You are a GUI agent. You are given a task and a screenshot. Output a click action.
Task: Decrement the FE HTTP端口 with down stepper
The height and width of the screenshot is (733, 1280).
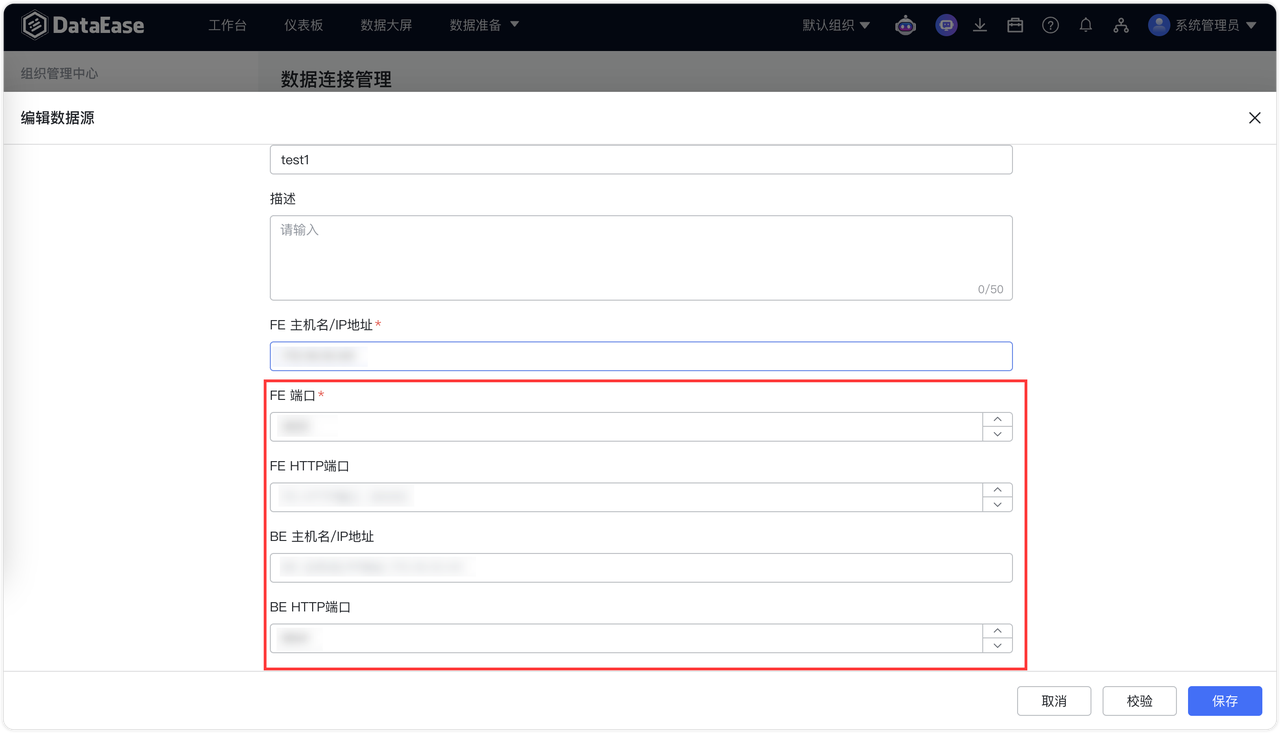coord(997,504)
